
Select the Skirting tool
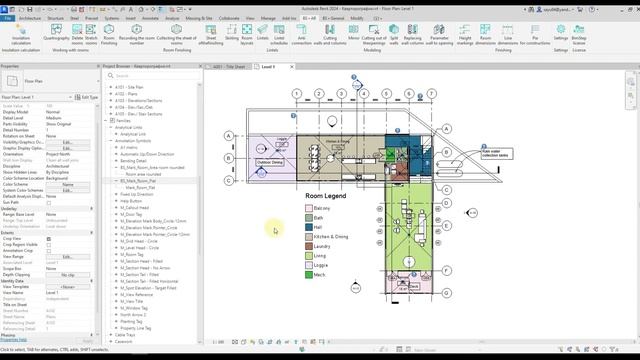231,32
